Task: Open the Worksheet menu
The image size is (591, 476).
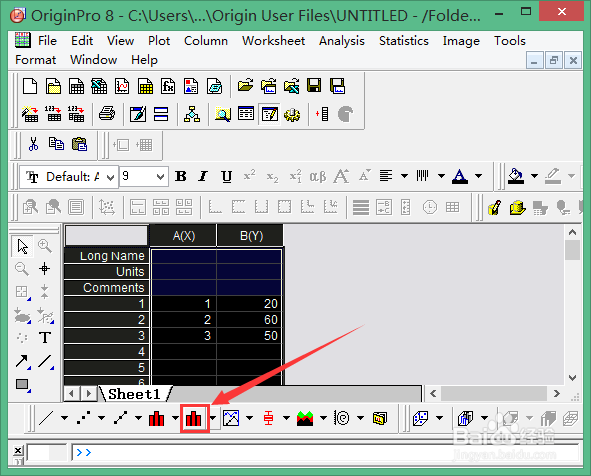Action: 273,41
